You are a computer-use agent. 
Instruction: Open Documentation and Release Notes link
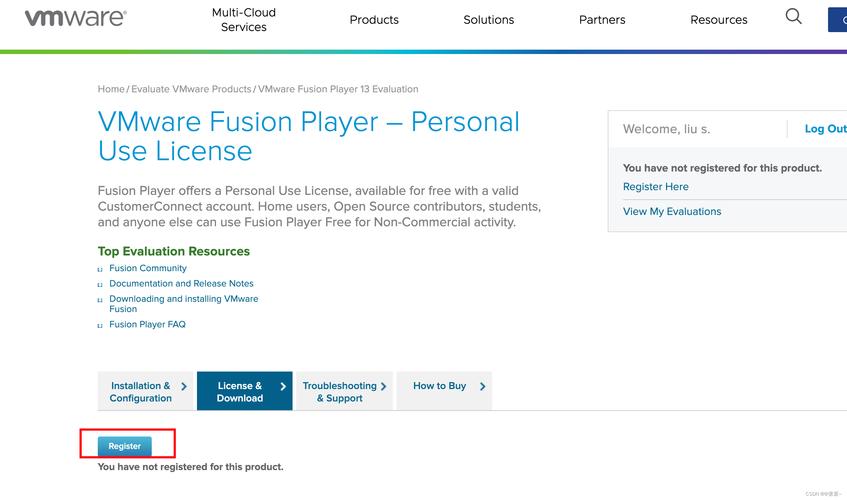pos(181,283)
